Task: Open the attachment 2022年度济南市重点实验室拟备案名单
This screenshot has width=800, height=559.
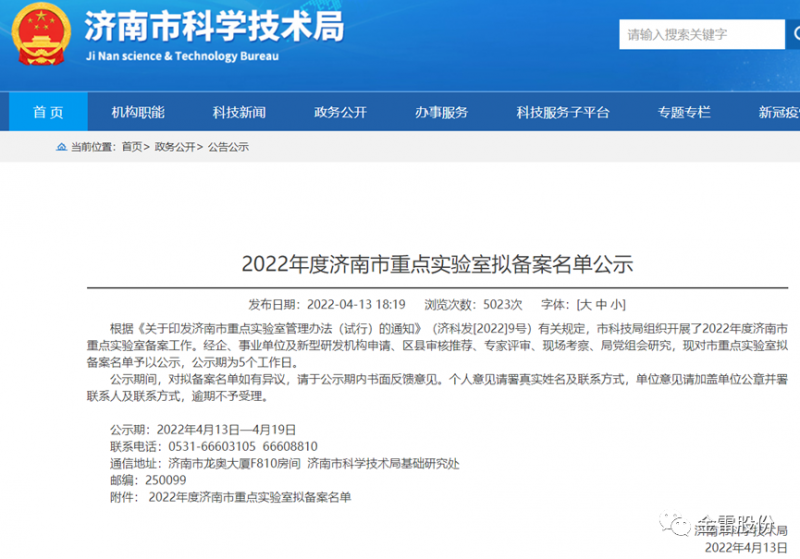Action: tap(249, 496)
